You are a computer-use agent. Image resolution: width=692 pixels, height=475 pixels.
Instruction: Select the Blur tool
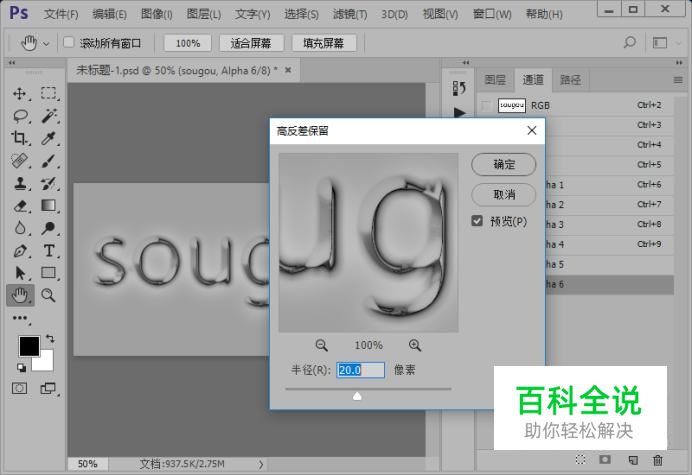tap(19, 228)
